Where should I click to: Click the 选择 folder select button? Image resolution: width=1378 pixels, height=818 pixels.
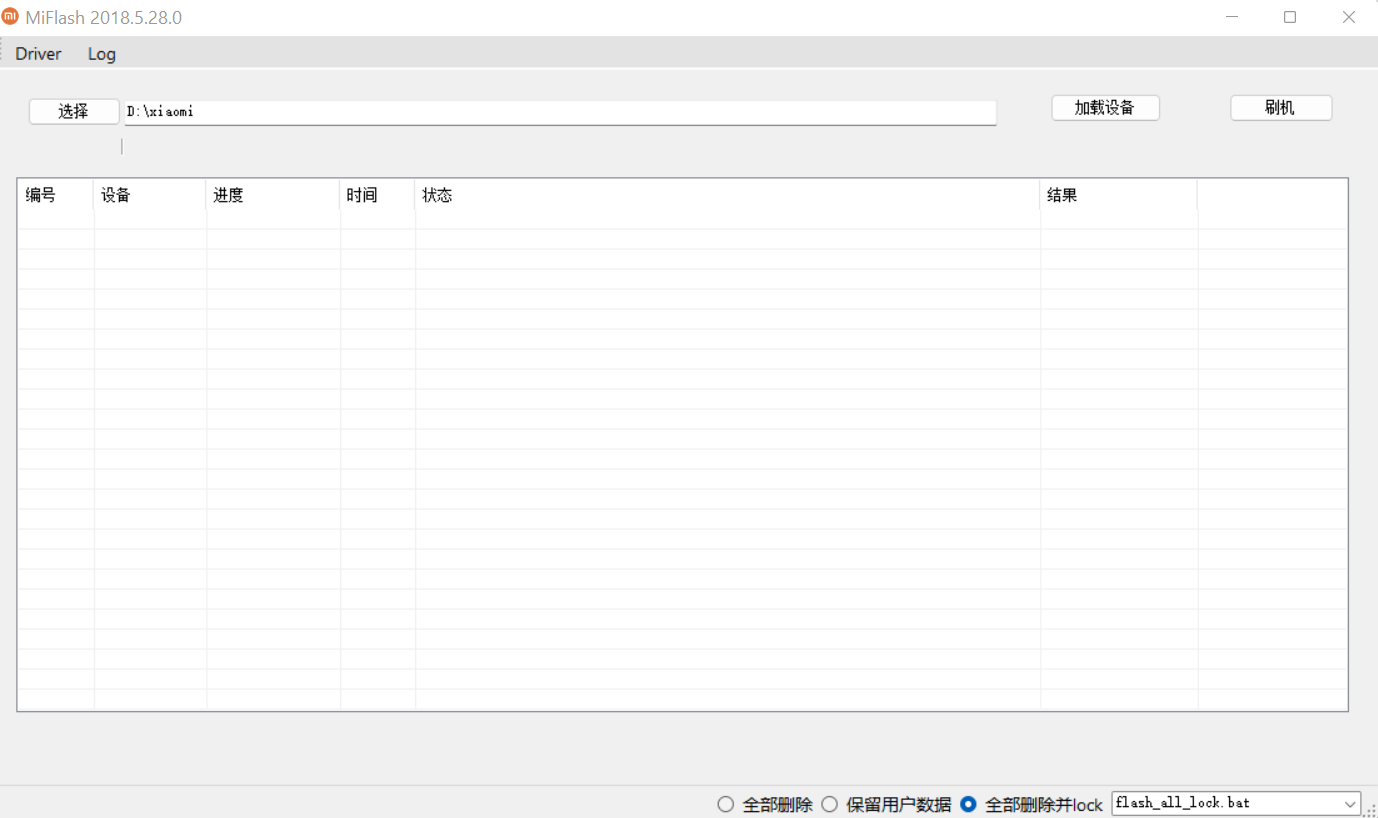tap(74, 111)
